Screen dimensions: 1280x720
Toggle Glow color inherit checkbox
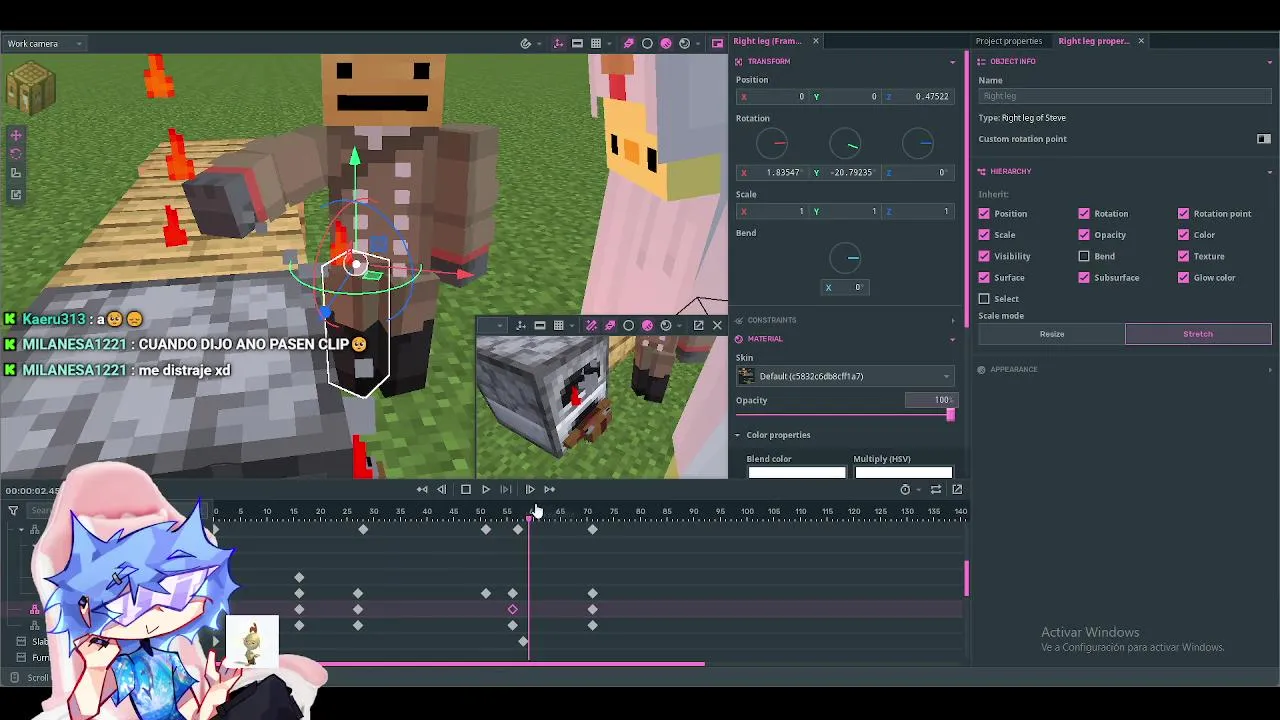coord(1184,277)
